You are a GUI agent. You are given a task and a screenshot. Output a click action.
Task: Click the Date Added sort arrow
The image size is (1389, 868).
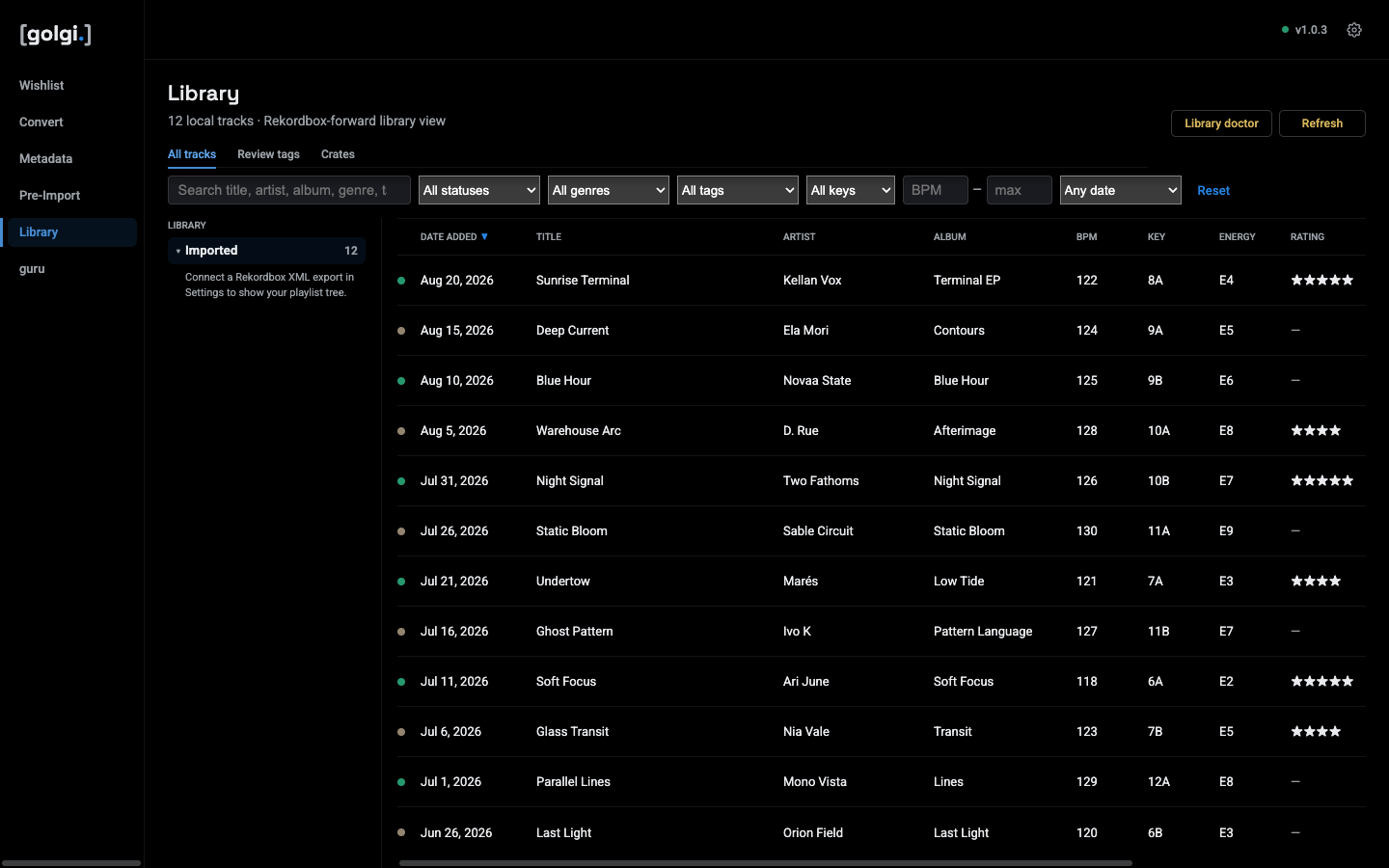point(484,236)
